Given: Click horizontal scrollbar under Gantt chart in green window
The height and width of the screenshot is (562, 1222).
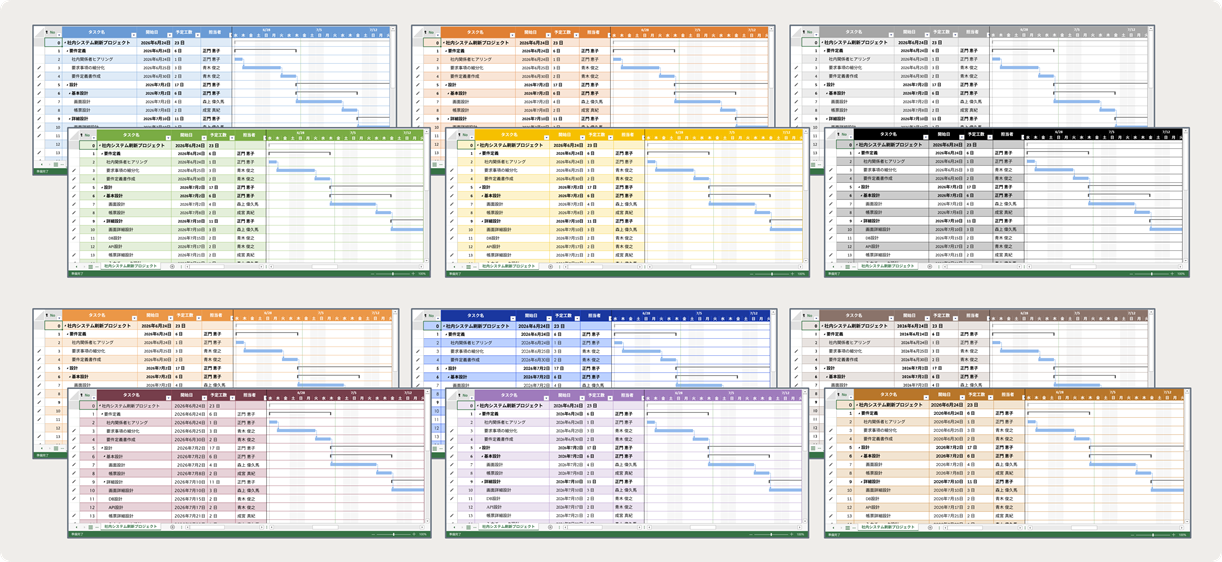Looking at the screenshot, I should (347, 266).
